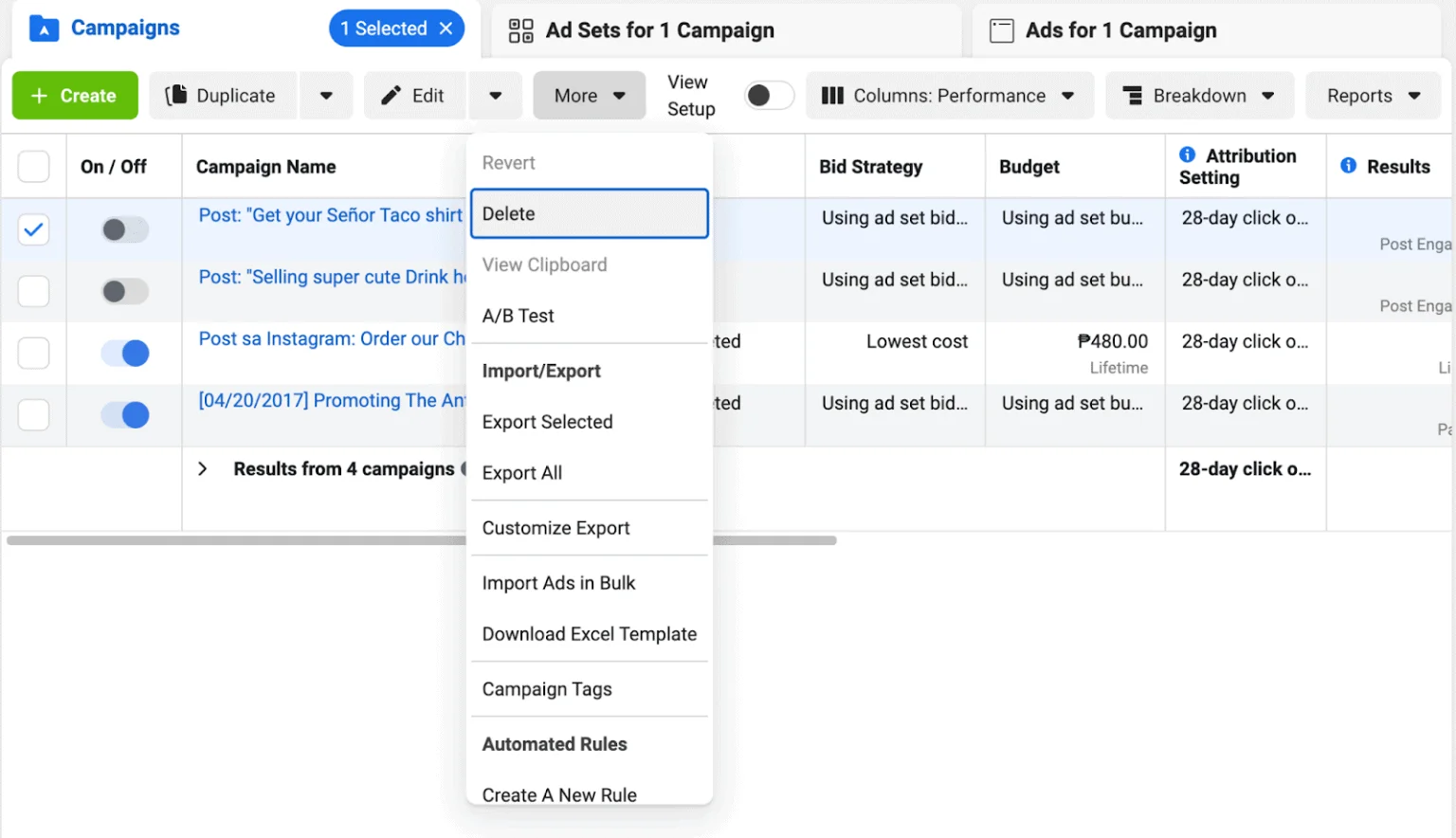This screenshot has height=838, width=1456.
Task: Uncheck the Señor Taco shirt campaign checkbox
Action: pyautogui.click(x=33, y=229)
